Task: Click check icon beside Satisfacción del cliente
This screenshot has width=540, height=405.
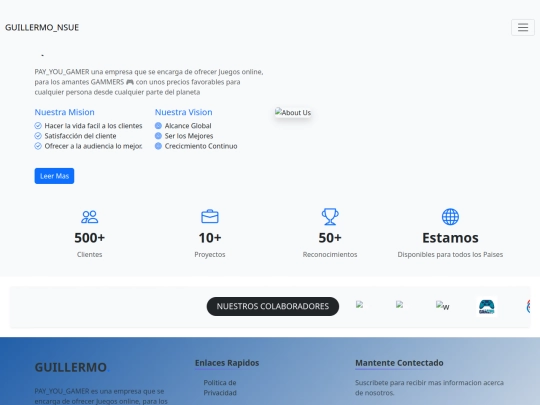Action: tap(38, 136)
